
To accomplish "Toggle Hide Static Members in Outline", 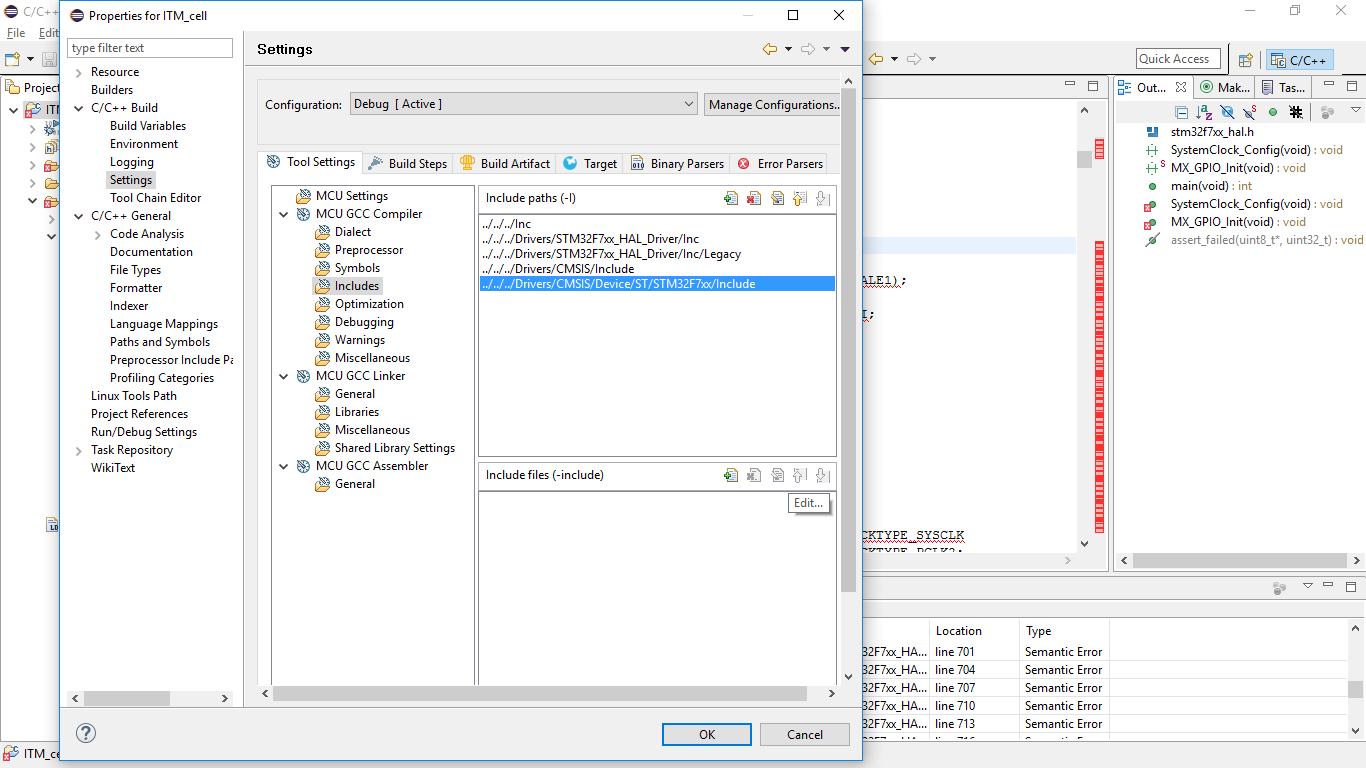I will (x=1250, y=112).
